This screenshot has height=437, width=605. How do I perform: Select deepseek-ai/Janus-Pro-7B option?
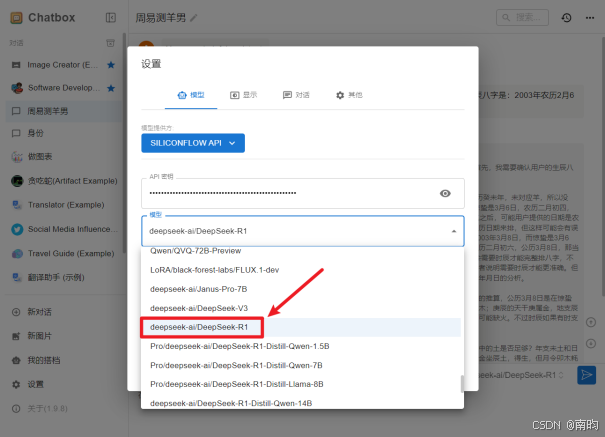[x=302, y=289]
